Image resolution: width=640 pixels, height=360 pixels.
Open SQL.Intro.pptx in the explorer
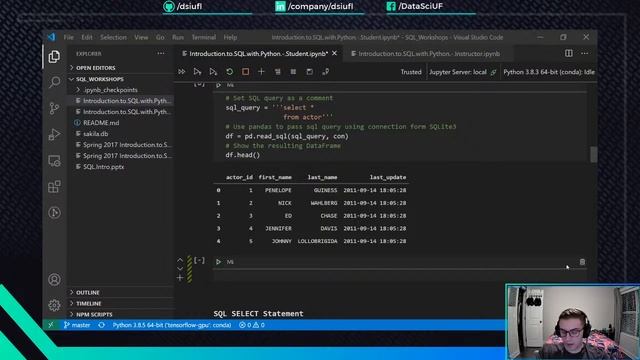(x=103, y=167)
